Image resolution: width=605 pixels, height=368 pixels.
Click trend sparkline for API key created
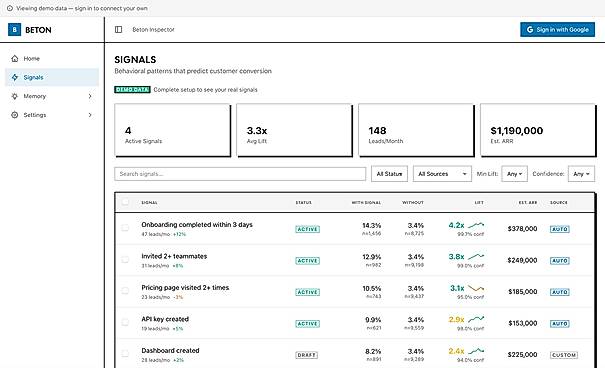pos(476,319)
